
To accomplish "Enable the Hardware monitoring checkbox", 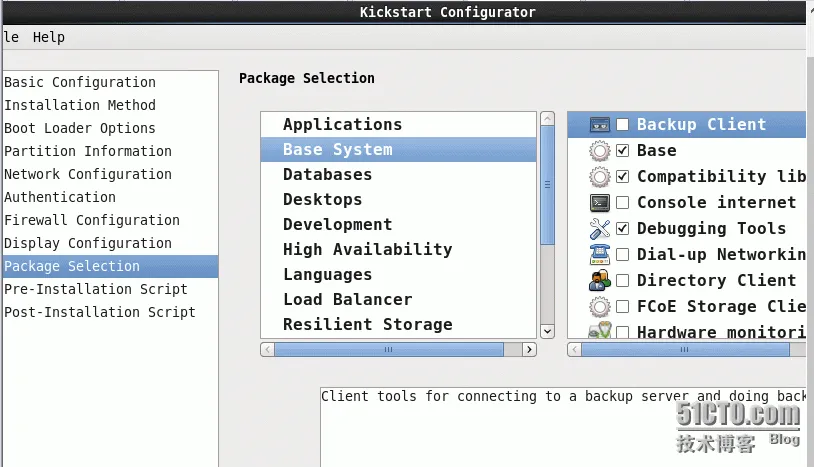I will pos(622,332).
